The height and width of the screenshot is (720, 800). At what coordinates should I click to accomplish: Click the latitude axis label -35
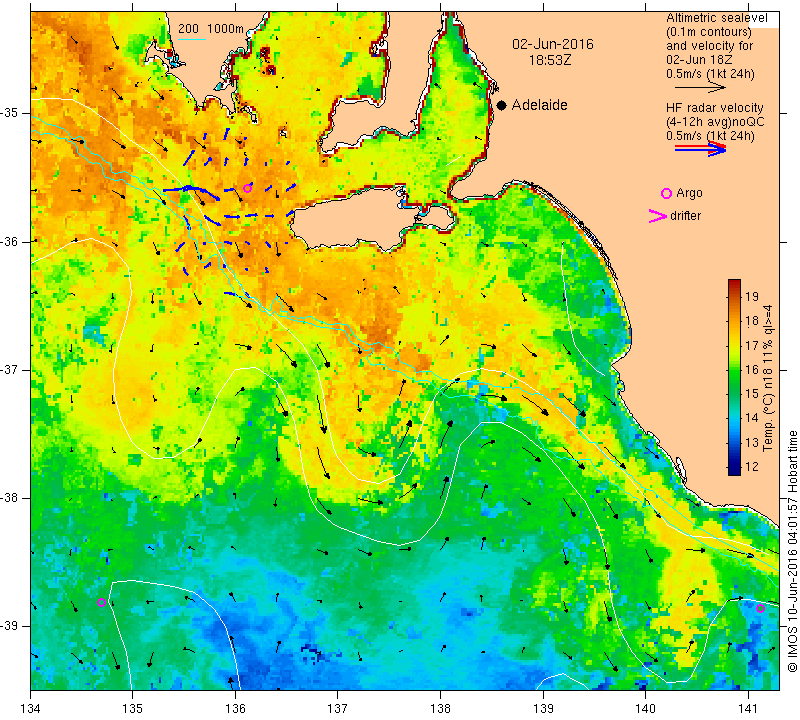tap(10, 113)
